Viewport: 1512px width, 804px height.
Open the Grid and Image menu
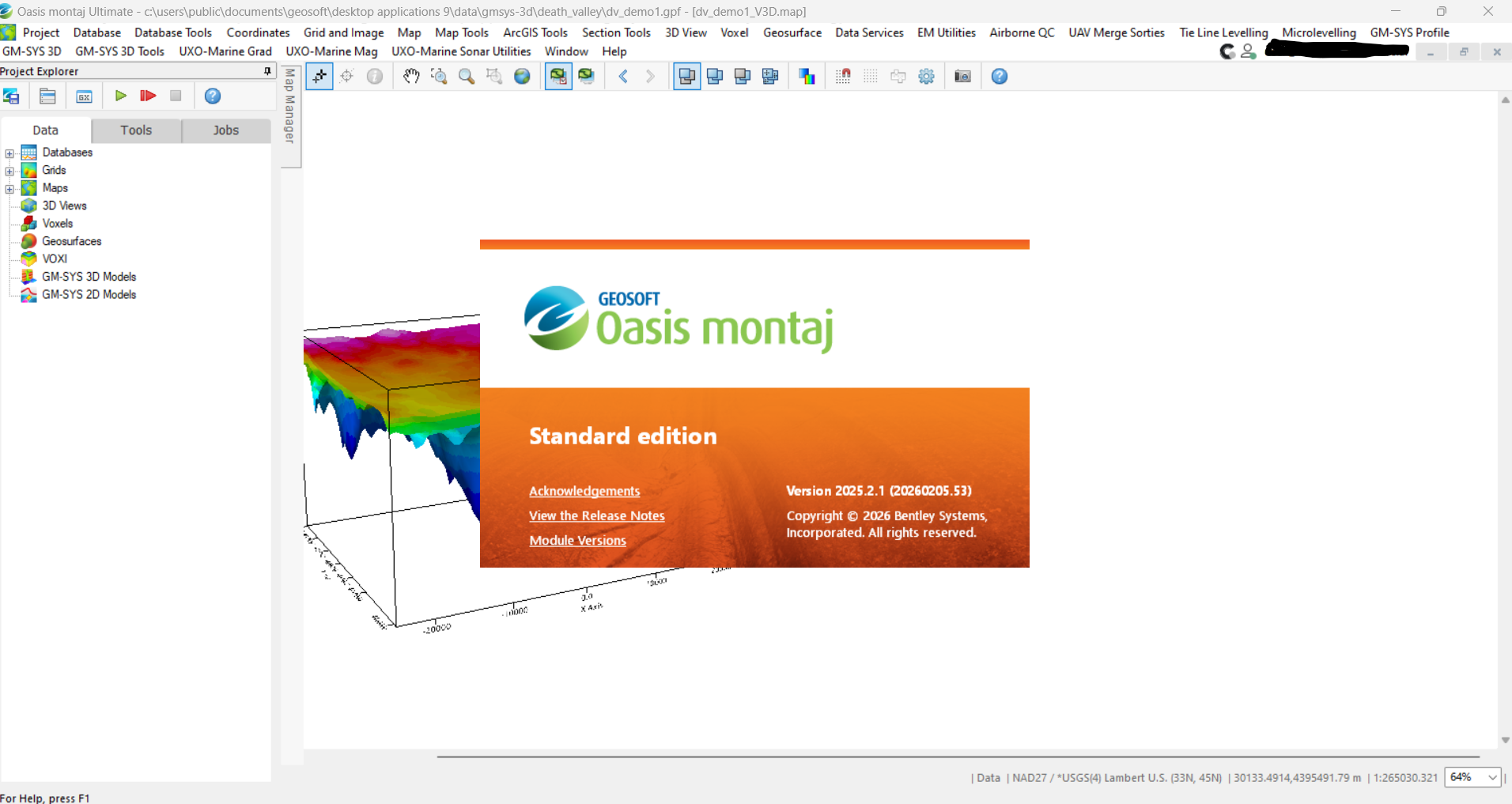[x=343, y=32]
